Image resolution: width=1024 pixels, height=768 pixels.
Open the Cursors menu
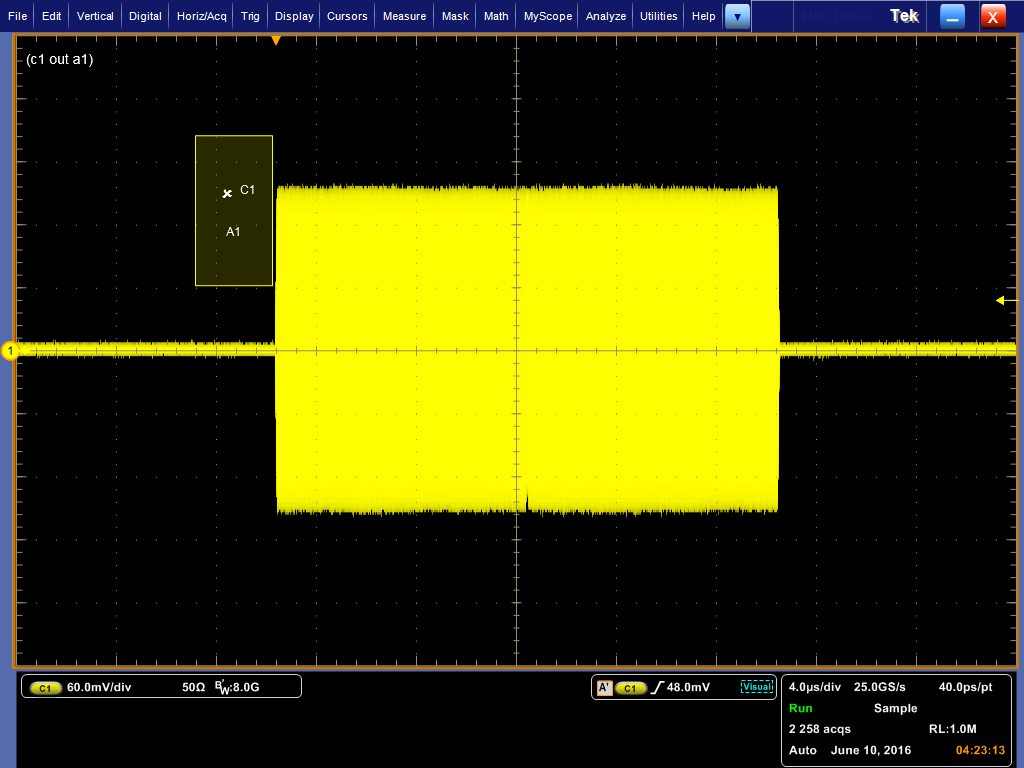click(x=346, y=16)
